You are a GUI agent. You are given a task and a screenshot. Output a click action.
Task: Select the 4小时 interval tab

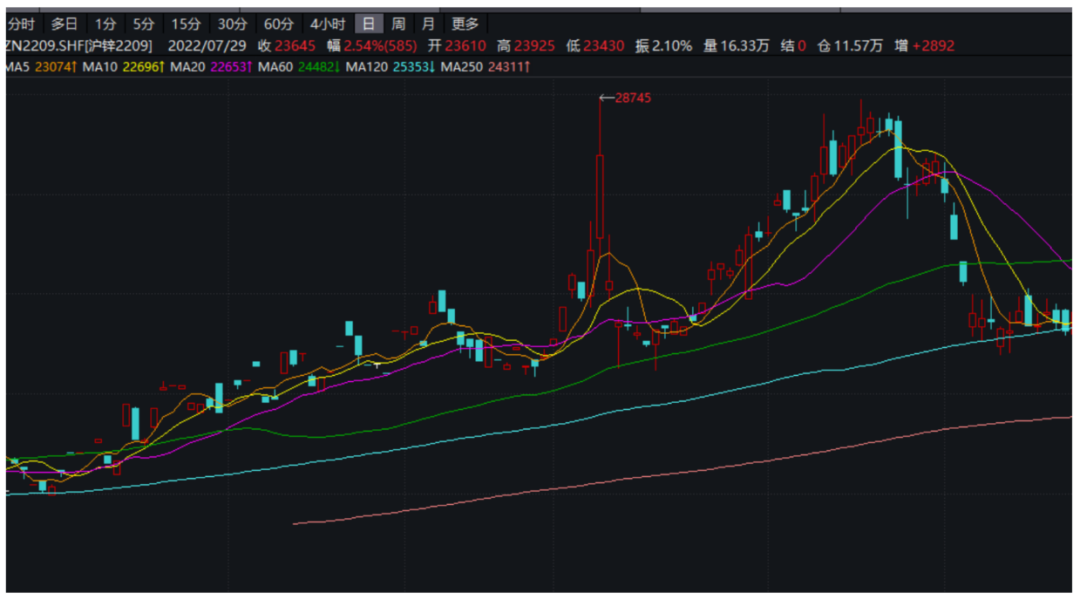coord(327,24)
